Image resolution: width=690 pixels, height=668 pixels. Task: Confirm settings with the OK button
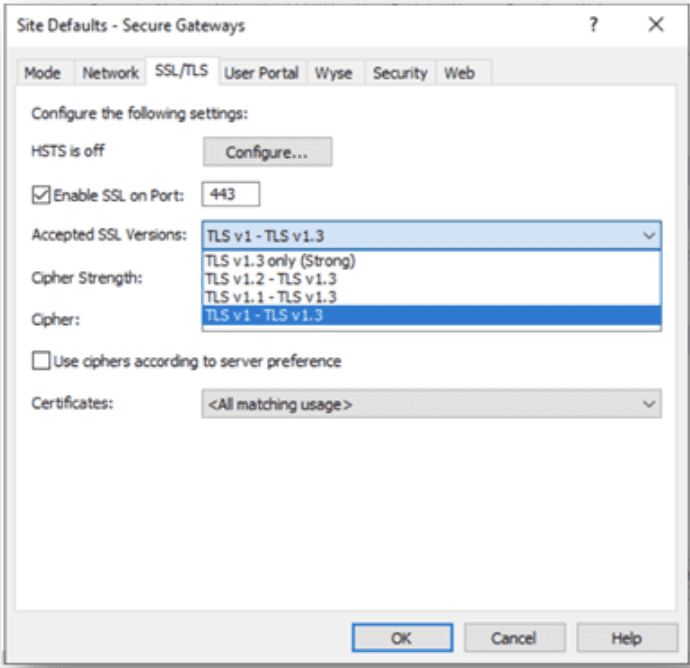pyautogui.click(x=402, y=638)
